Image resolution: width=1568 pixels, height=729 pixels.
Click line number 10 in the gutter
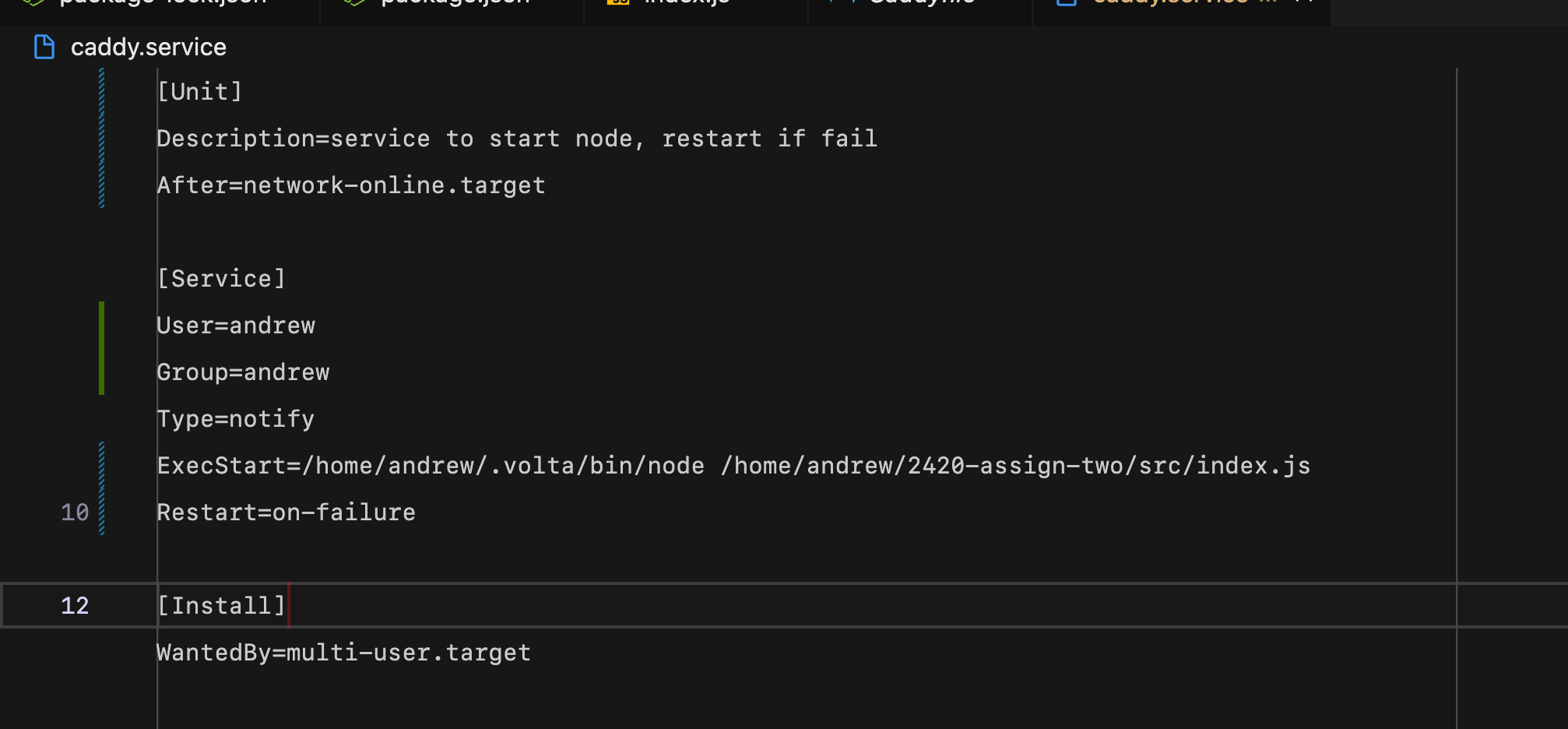75,512
